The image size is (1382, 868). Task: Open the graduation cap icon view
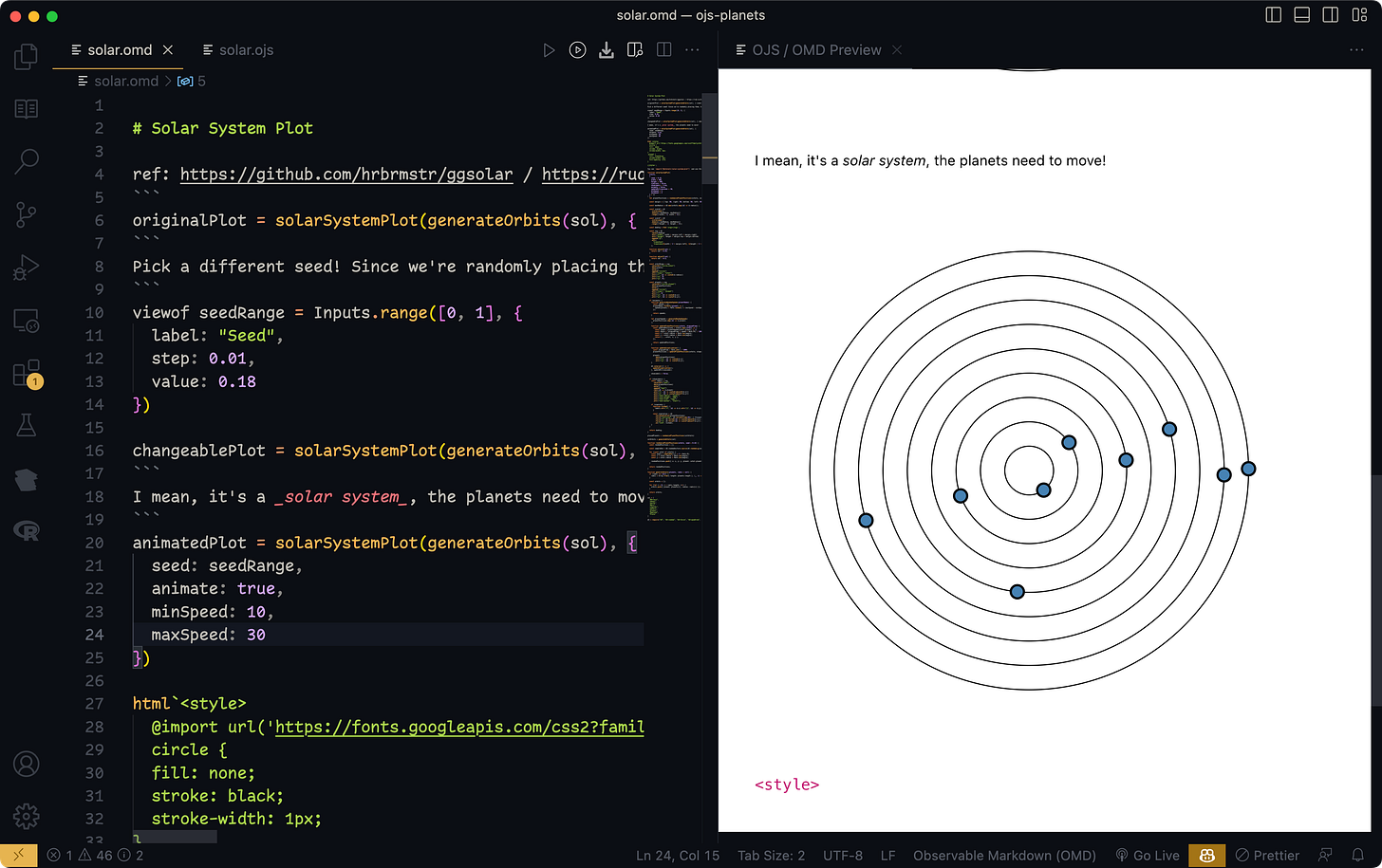pyautogui.click(x=27, y=479)
